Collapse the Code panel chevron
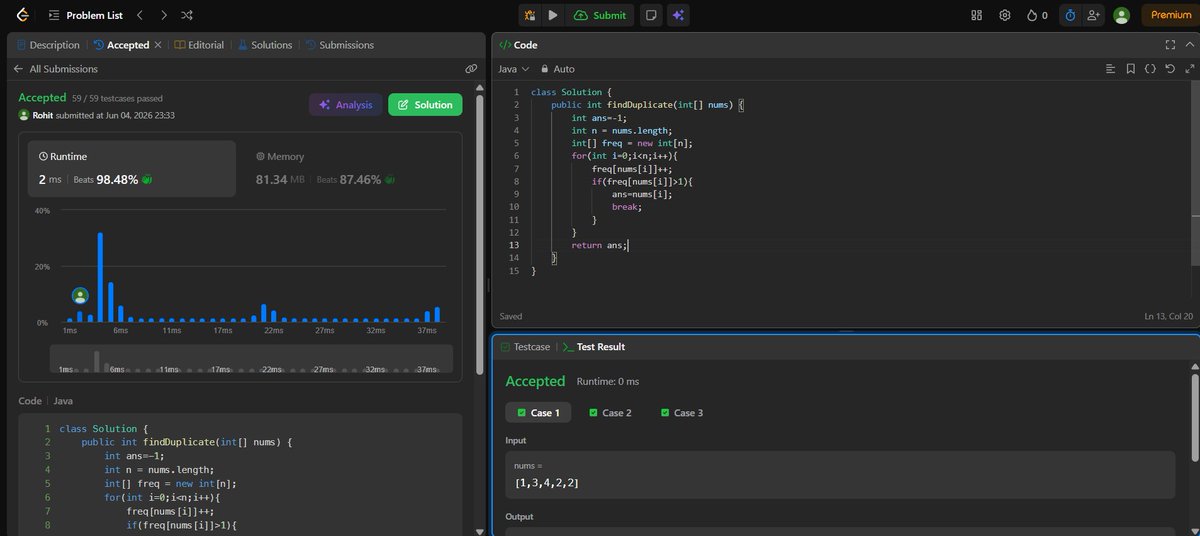1200x536 pixels. coord(1189,45)
